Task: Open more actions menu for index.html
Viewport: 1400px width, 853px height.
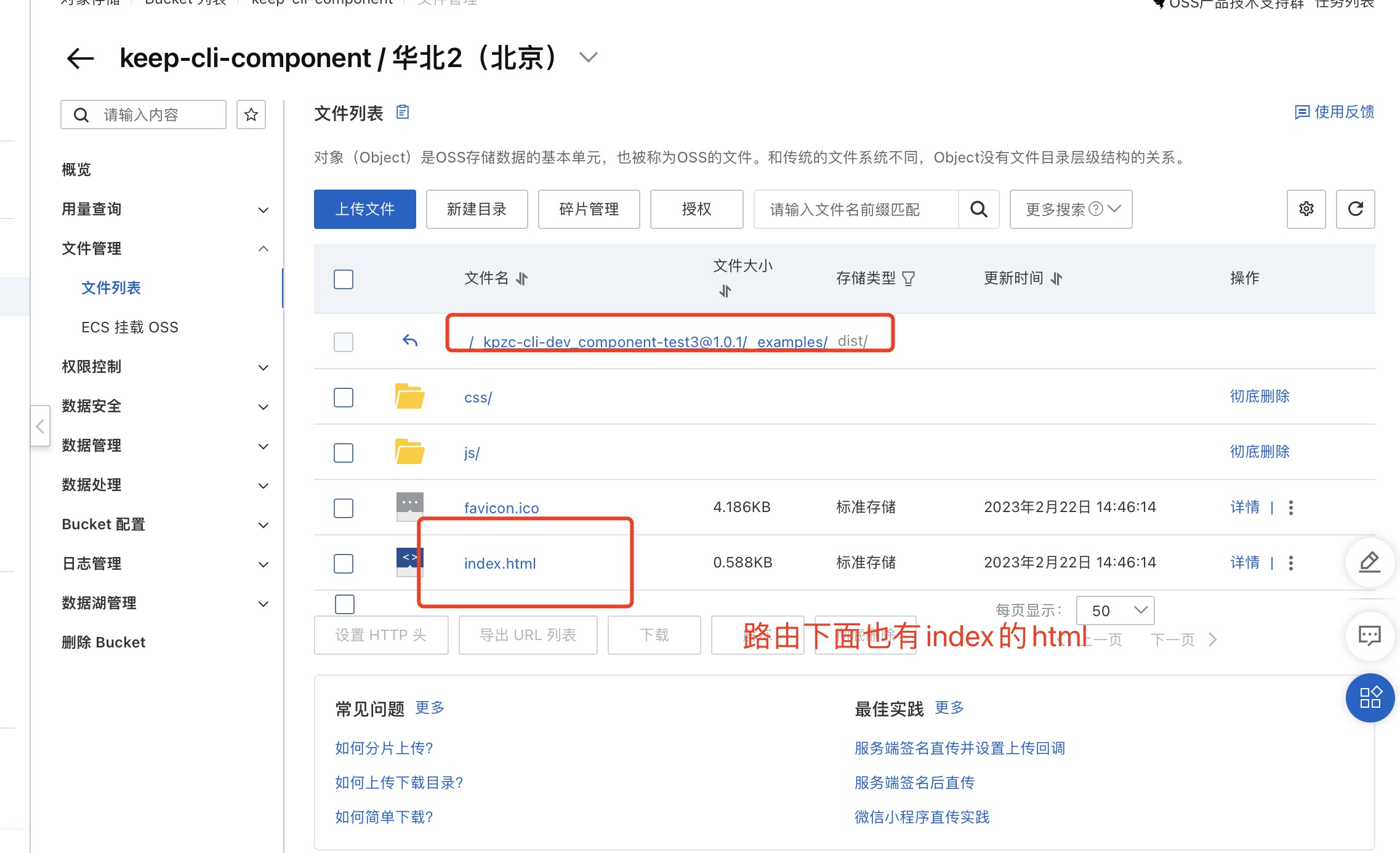Action: [1290, 563]
